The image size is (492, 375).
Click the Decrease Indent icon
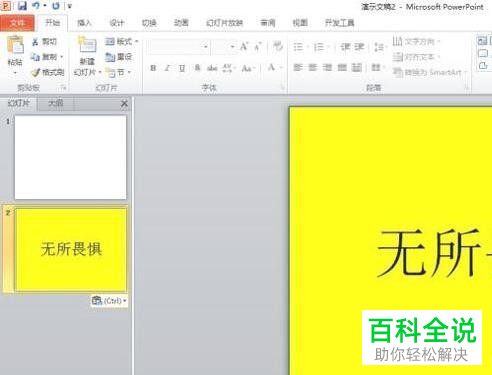pos(345,47)
